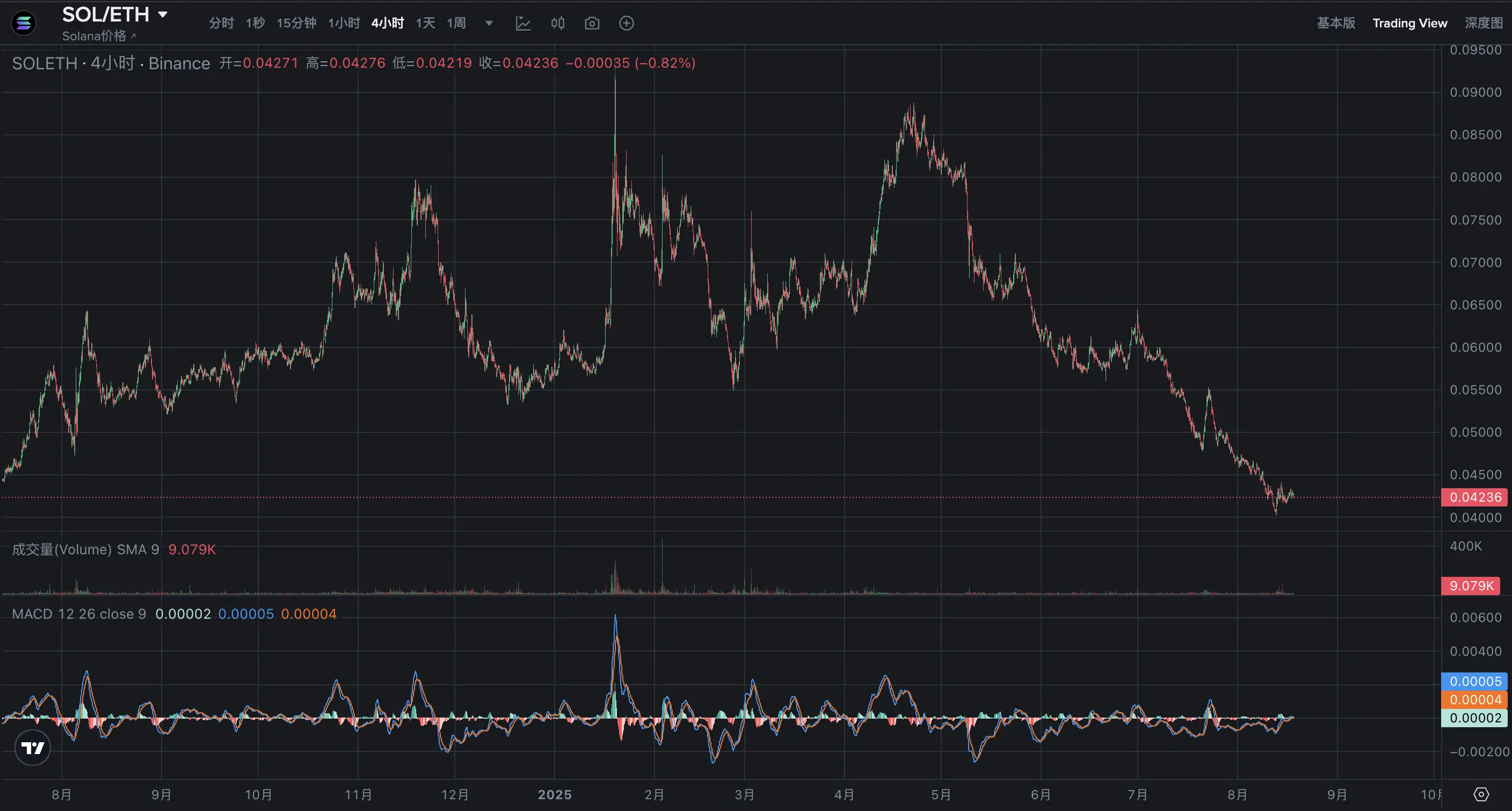Select the 1小时 interval
This screenshot has width=1512, height=811.
point(344,23)
